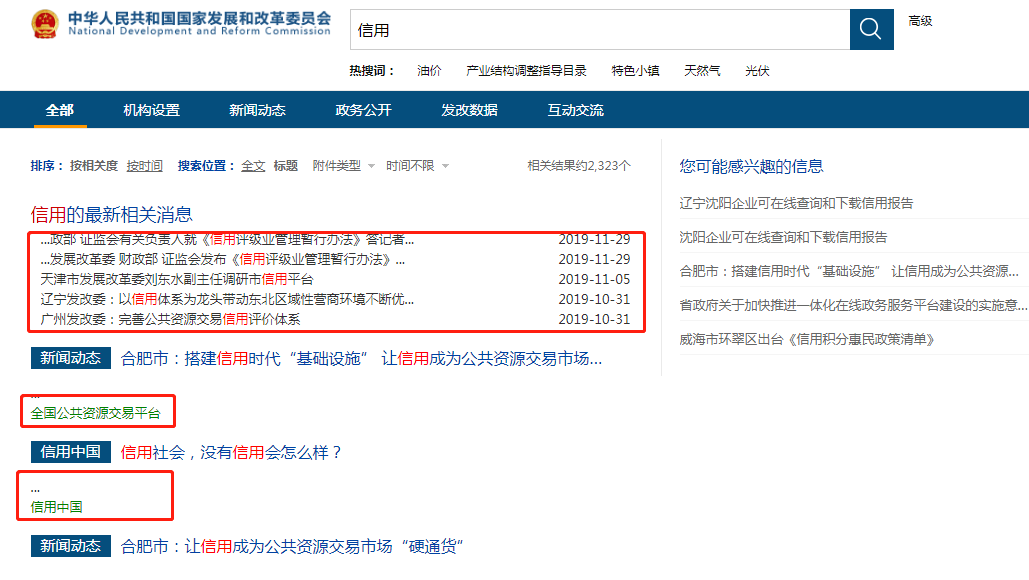Select hot search term 光伏
The width and height of the screenshot is (1029, 580).
(757, 71)
